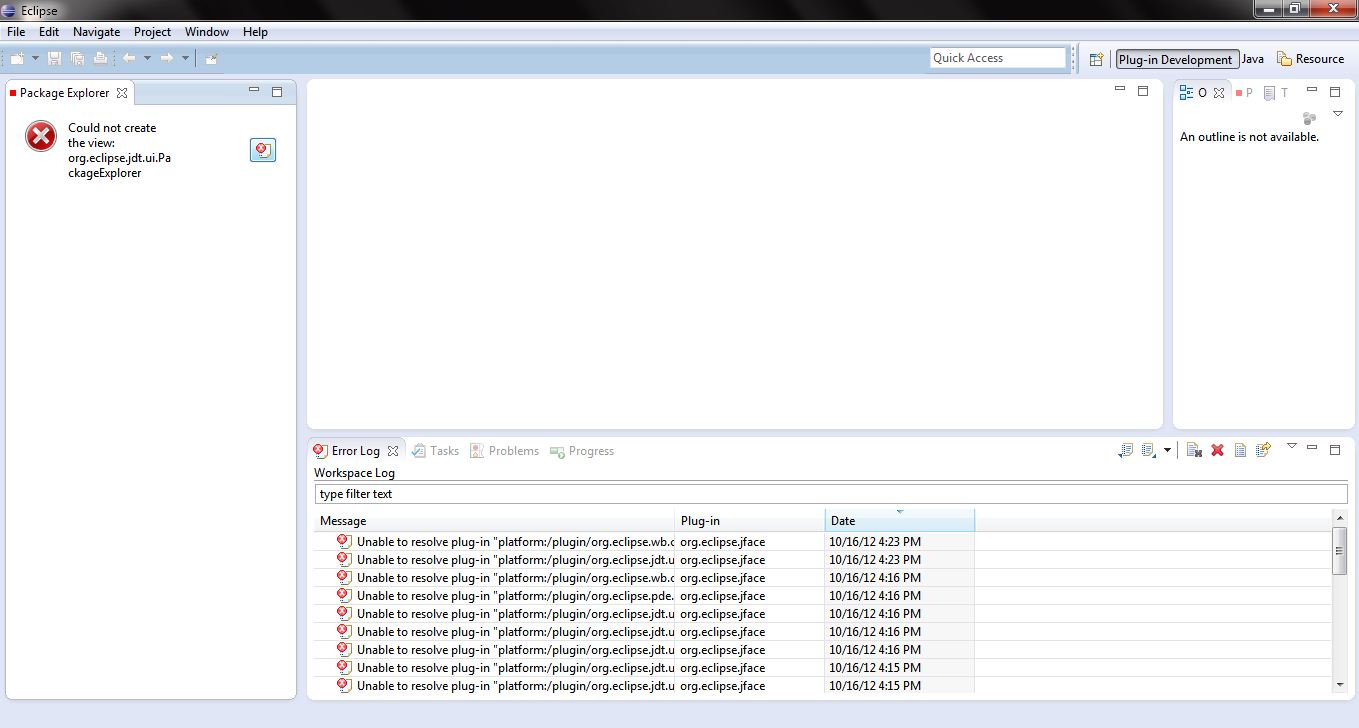Screen dimensions: 1359x728
Task: Open the Back history dropdown arrow
Action: [x=147, y=58]
